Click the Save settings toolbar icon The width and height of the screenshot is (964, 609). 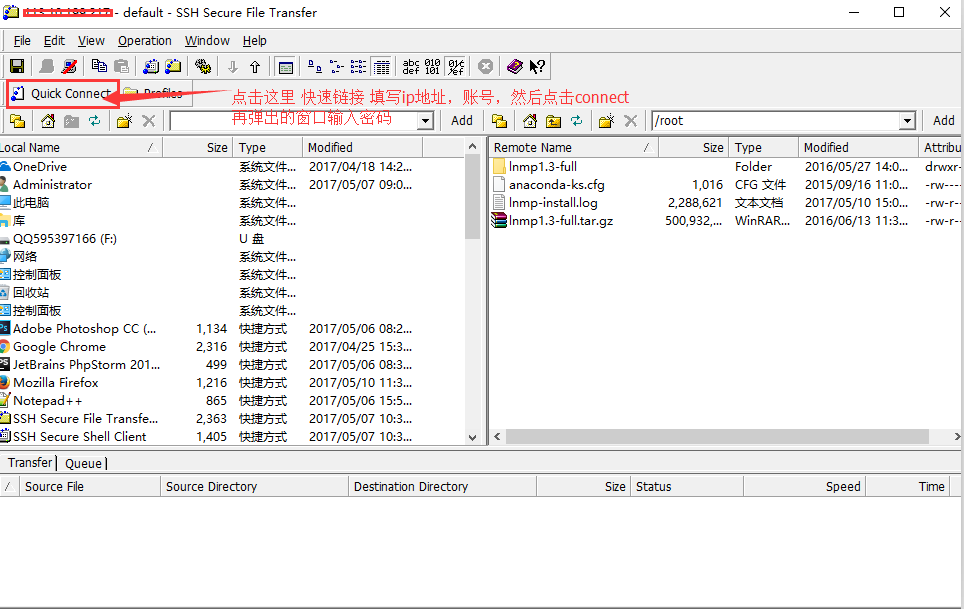tap(17, 67)
